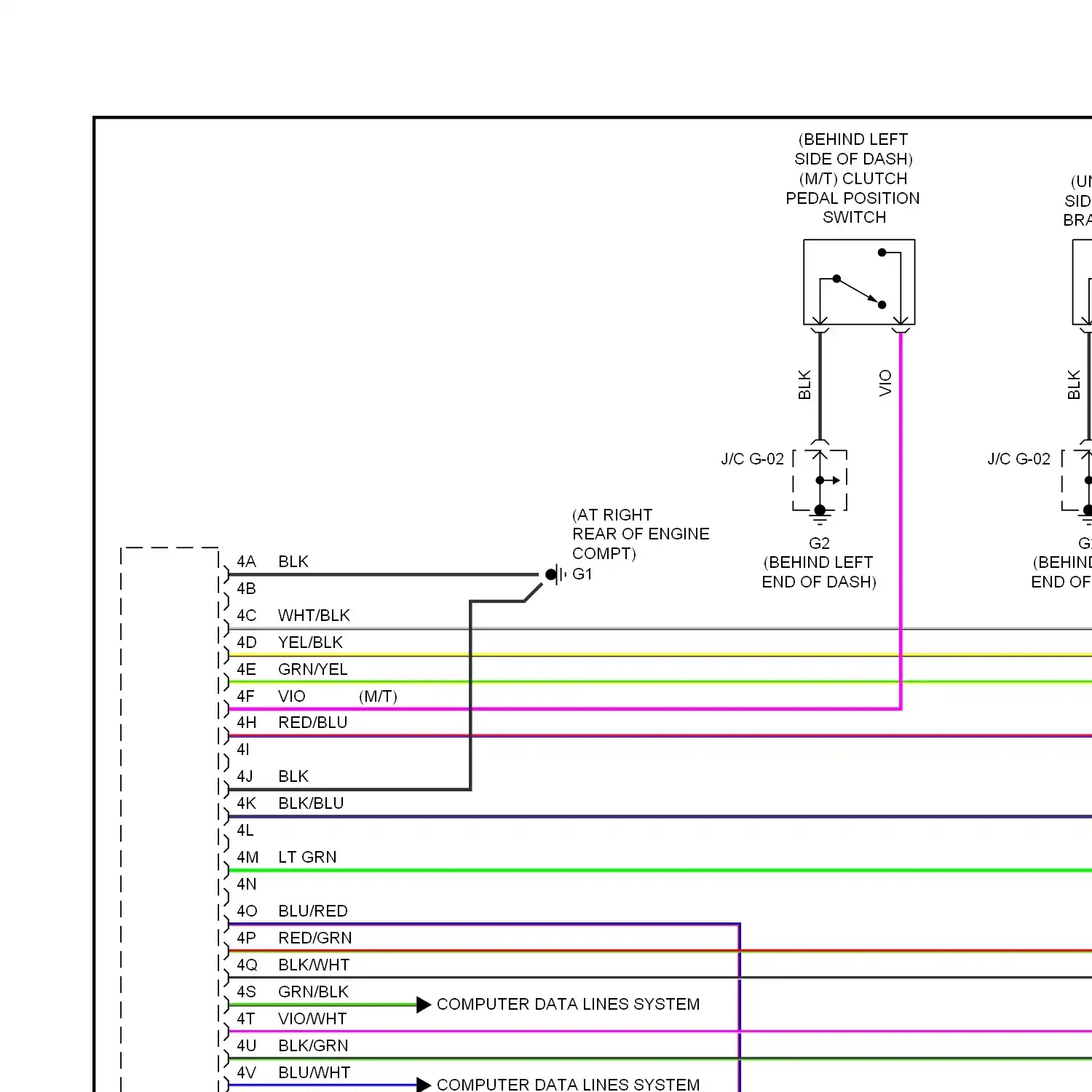
Task: Select the 4K BLK/BLU wire label
Action: click(290, 803)
